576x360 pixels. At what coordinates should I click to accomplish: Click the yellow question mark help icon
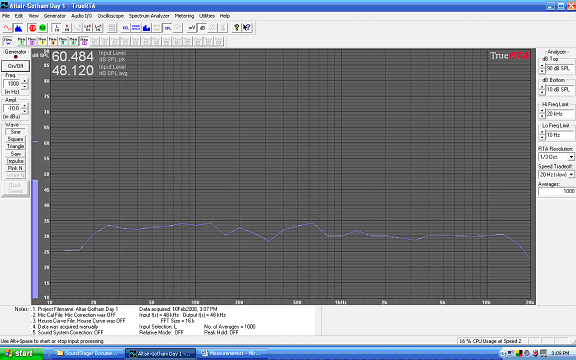[237, 28]
